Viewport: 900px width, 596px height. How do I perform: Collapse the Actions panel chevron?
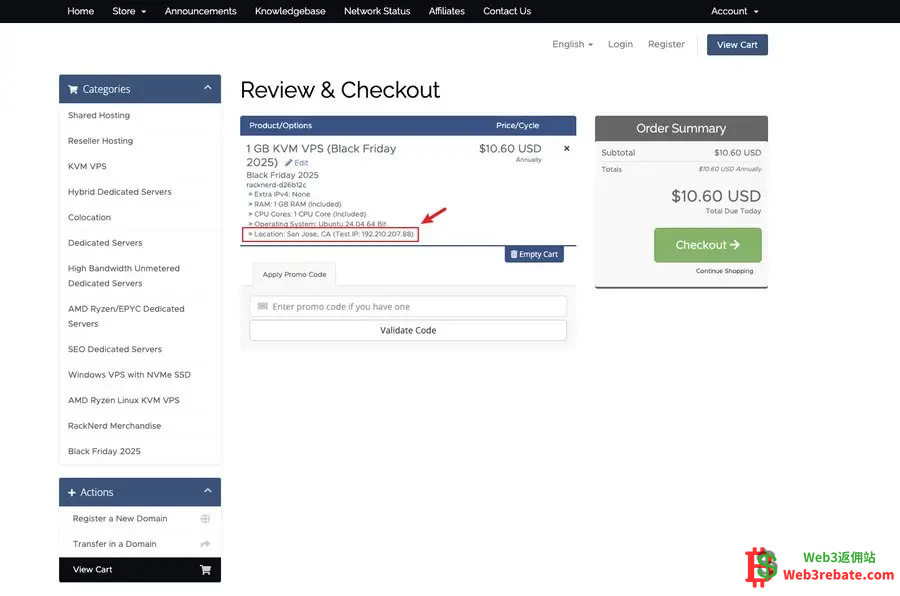[207, 491]
